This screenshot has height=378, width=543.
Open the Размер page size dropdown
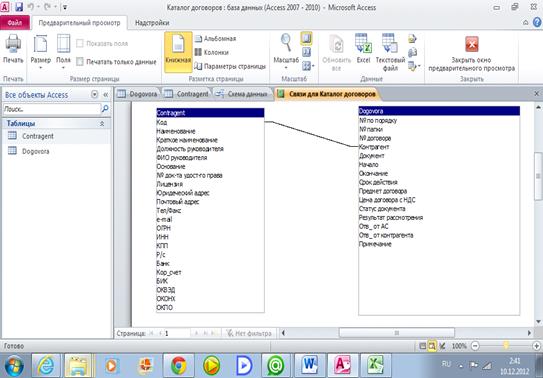pos(41,52)
